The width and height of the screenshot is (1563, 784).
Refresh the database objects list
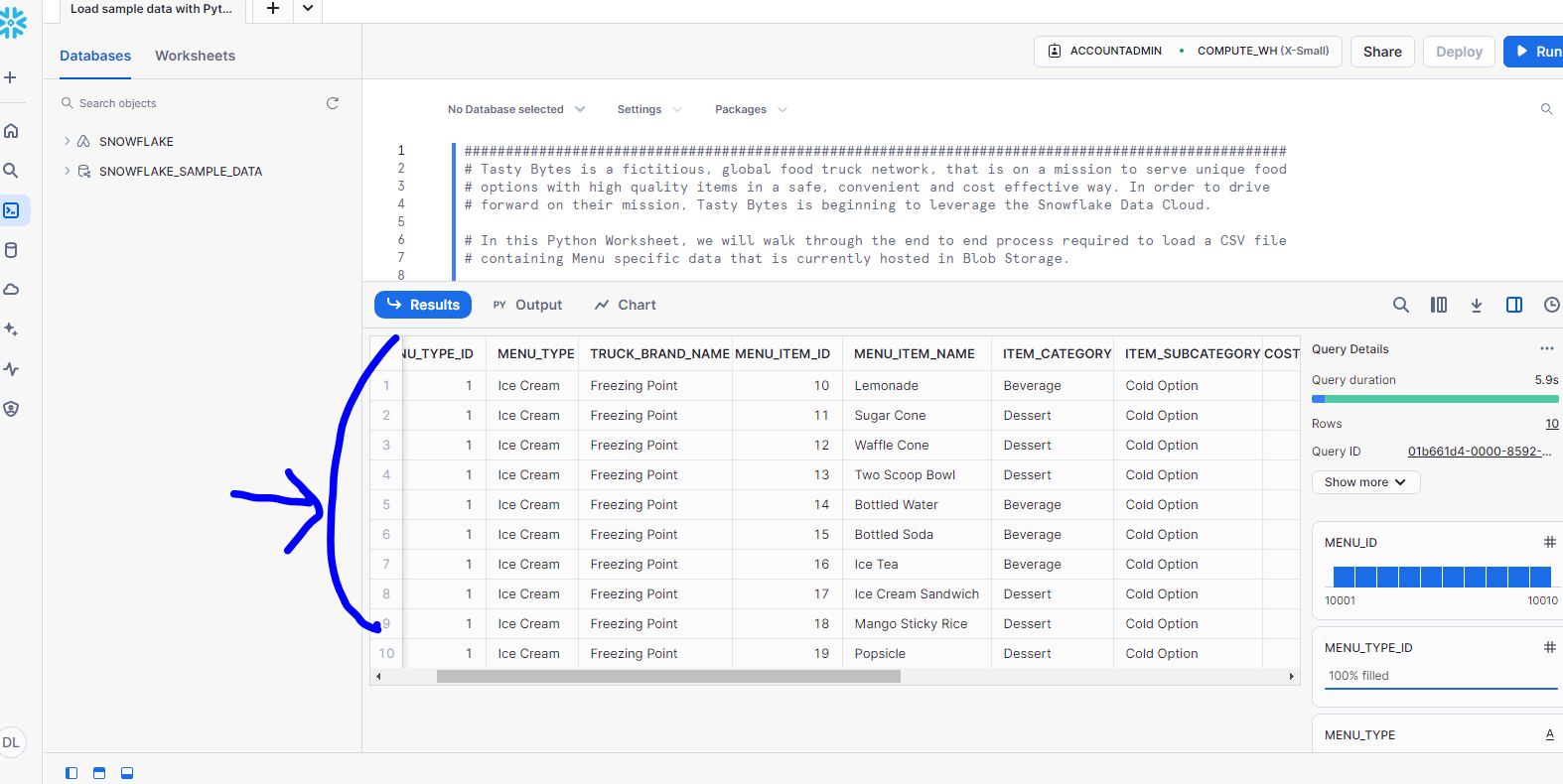(333, 103)
